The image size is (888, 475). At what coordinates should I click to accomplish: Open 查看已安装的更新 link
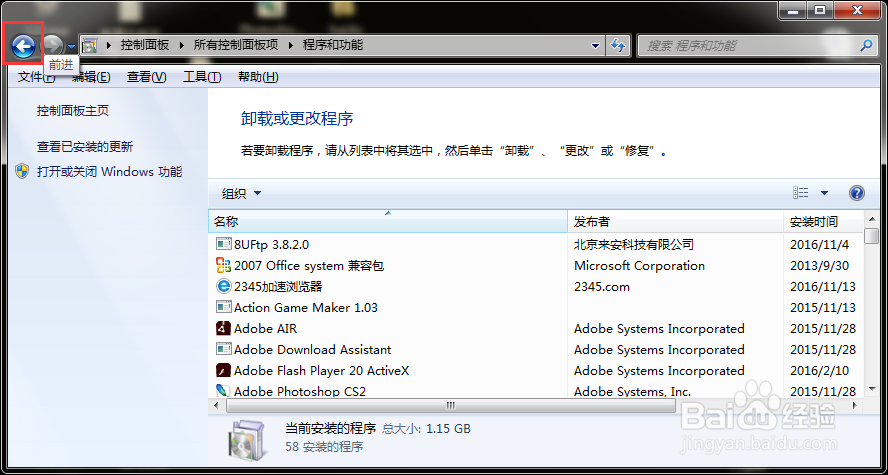(85, 147)
